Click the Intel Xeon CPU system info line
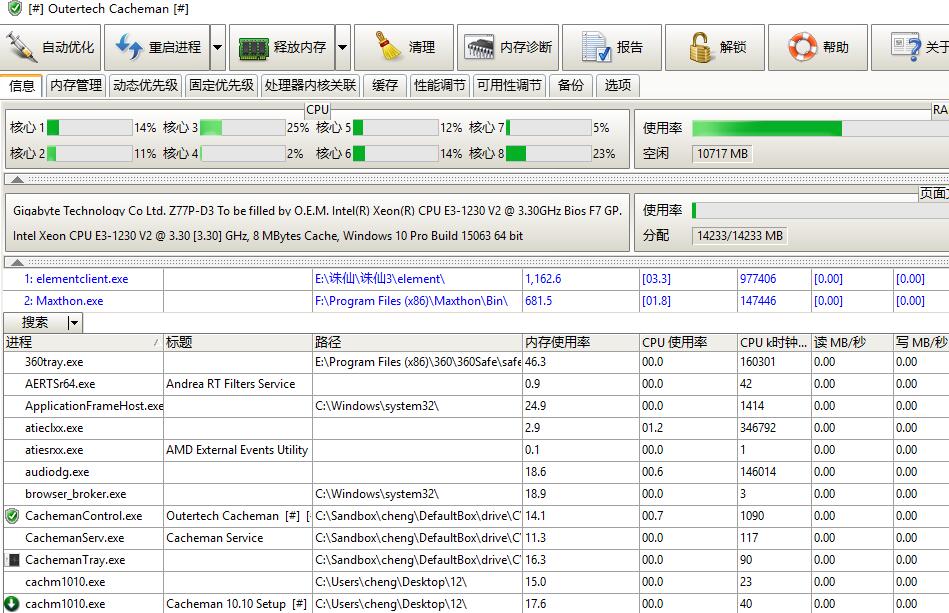This screenshot has width=949, height=613. [x=268, y=236]
